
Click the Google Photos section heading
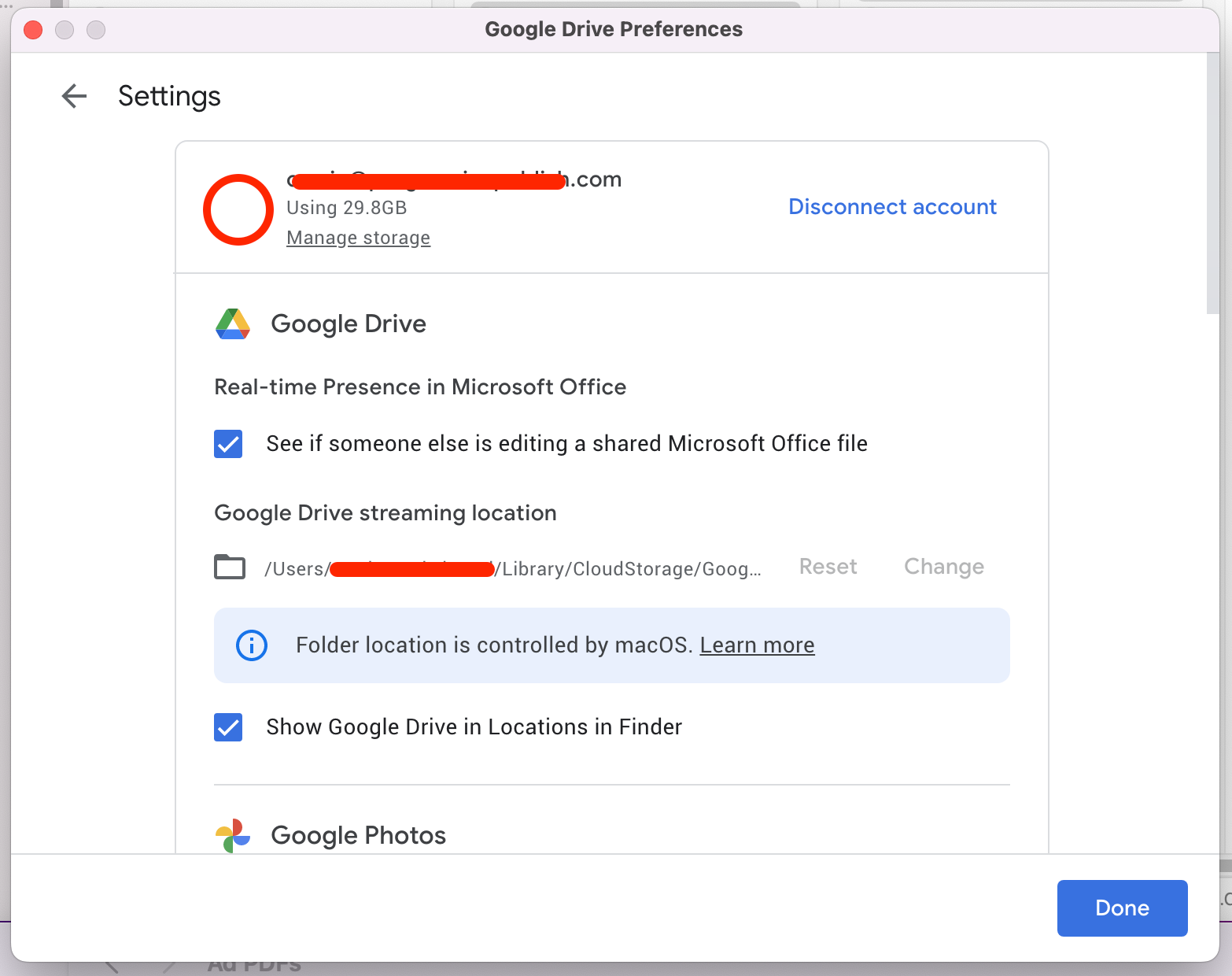coord(358,835)
